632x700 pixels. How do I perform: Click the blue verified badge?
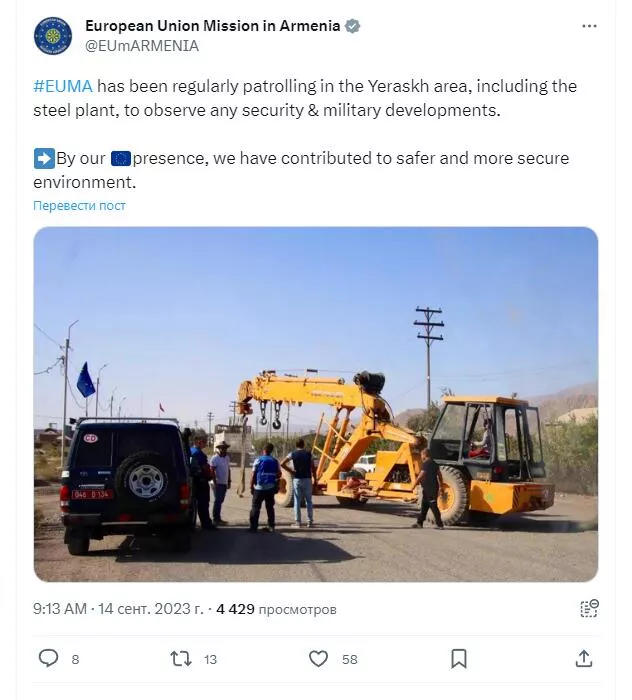353,26
